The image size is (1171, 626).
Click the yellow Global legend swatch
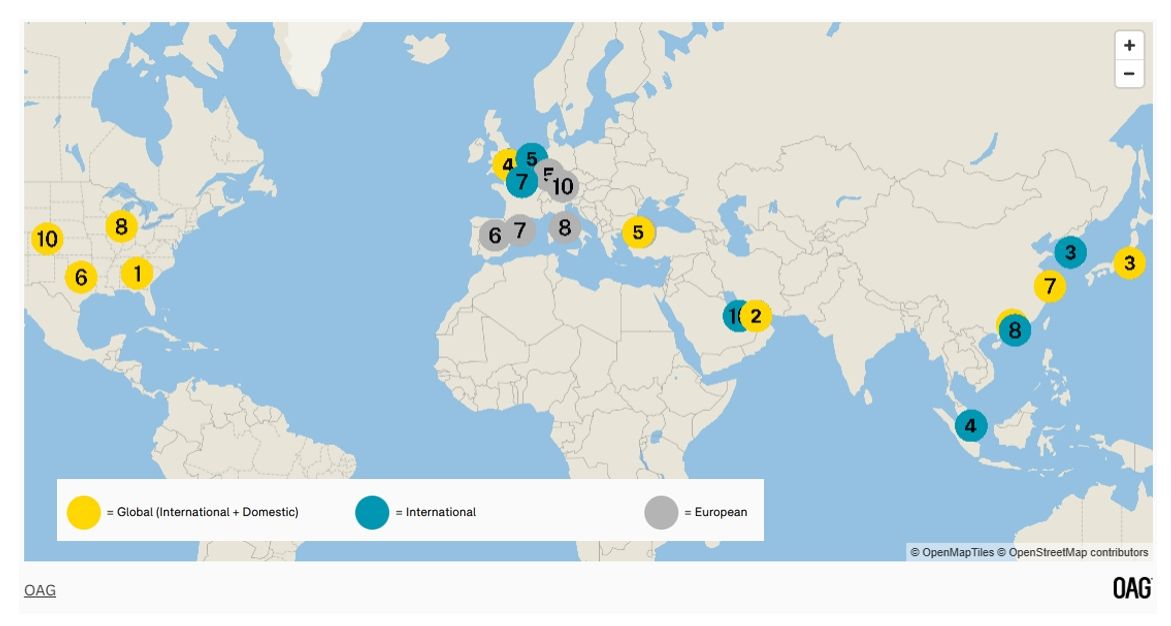pos(84,512)
